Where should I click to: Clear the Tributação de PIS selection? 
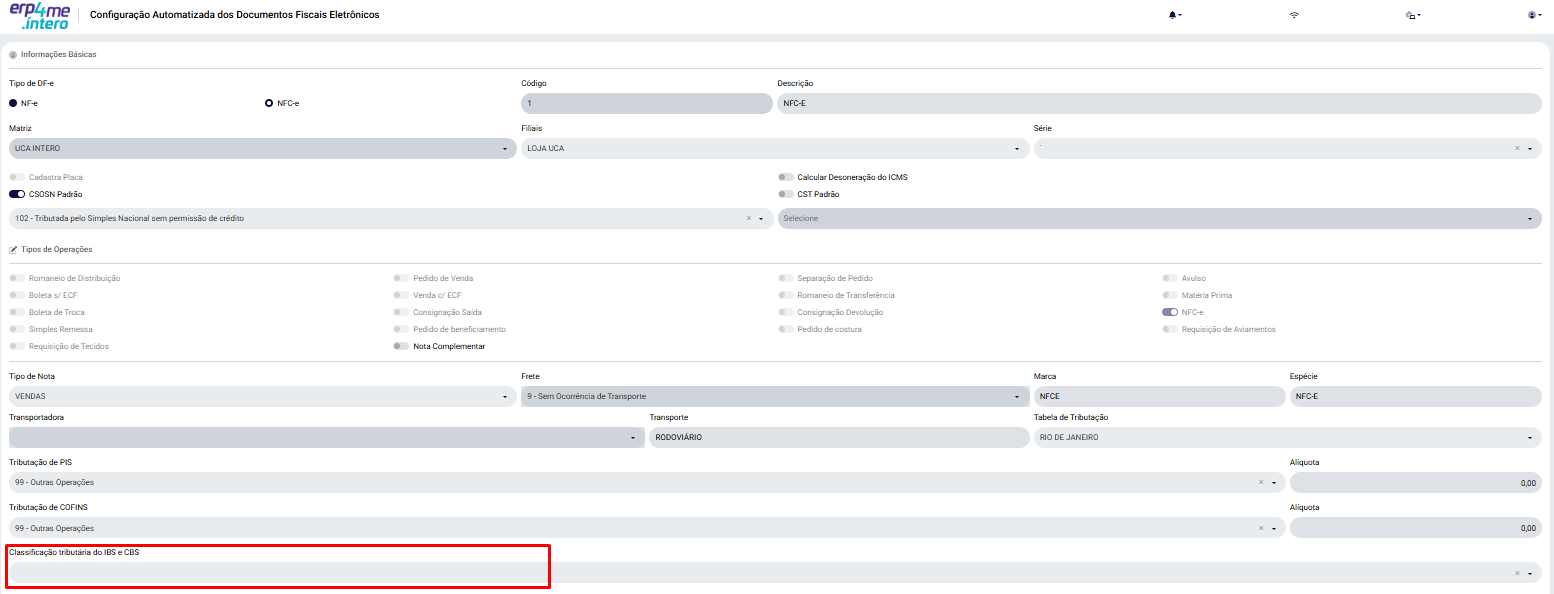click(1261, 482)
